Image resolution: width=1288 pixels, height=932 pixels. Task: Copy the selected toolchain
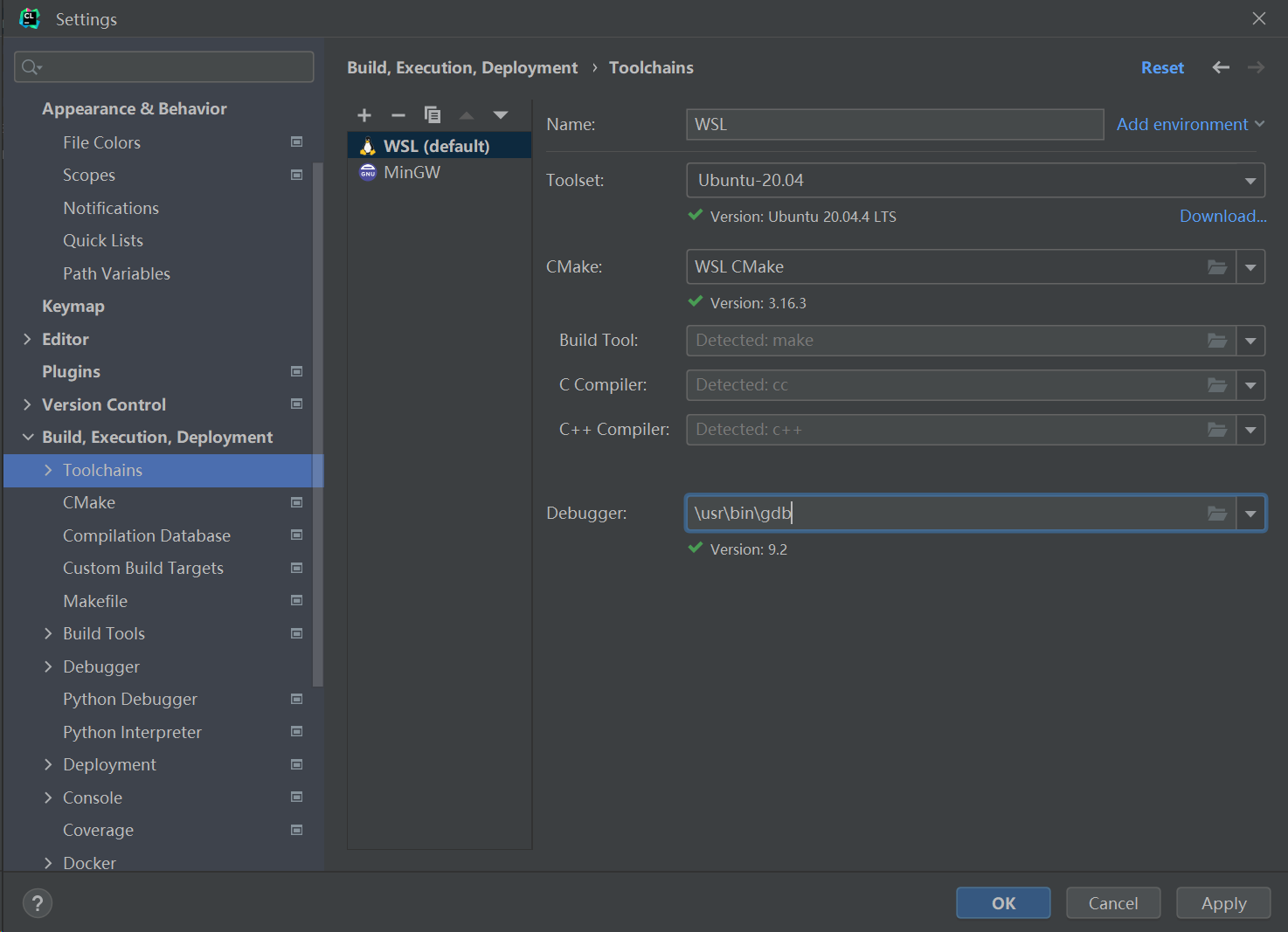(433, 115)
